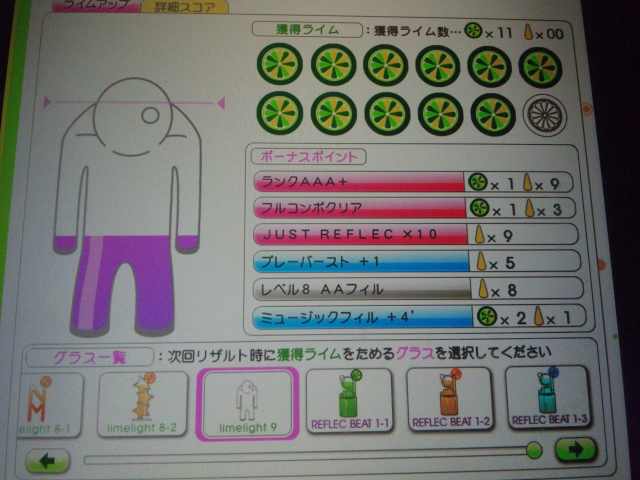The height and width of the screenshot is (480, 640).
Task: Click the pink fill-level line on the glass
Action: coord(134,102)
